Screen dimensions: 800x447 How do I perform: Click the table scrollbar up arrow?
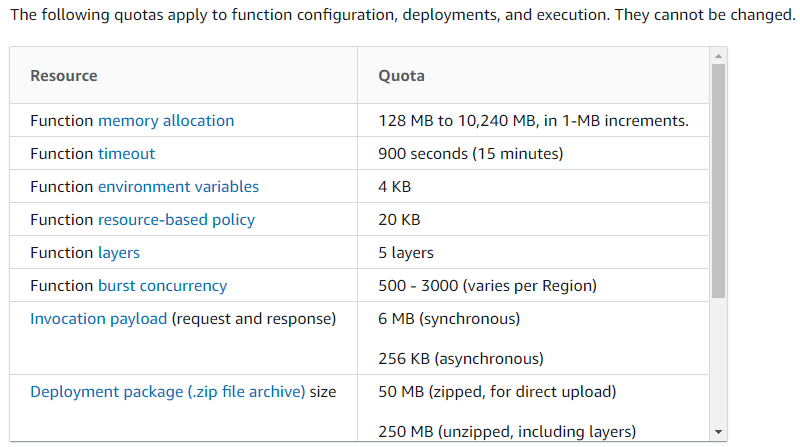coord(718,56)
